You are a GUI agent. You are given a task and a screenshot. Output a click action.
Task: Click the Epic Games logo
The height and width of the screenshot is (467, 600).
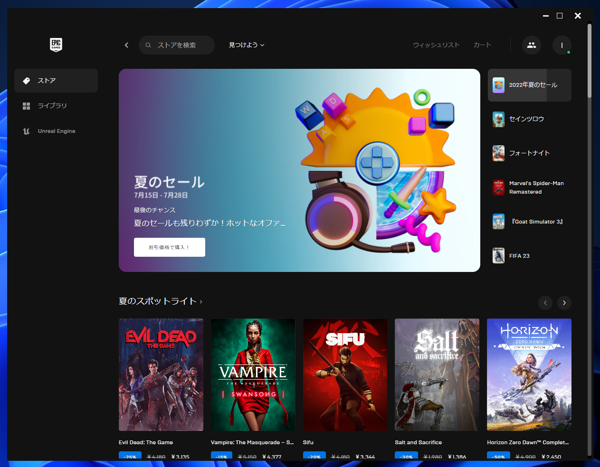click(x=56, y=45)
